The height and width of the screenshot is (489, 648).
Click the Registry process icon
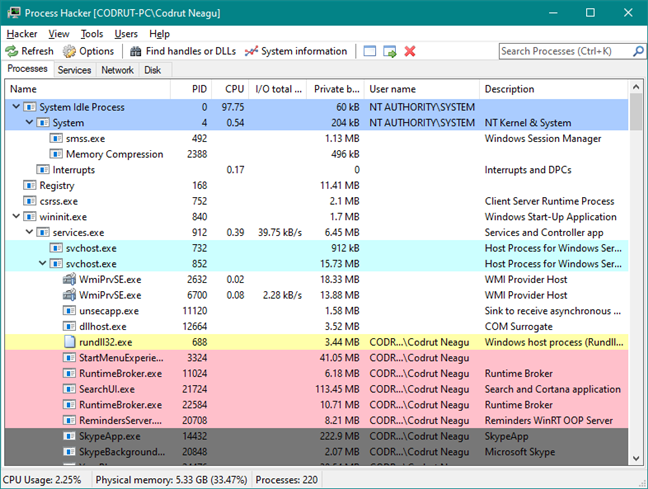pyautogui.click(x=29, y=185)
